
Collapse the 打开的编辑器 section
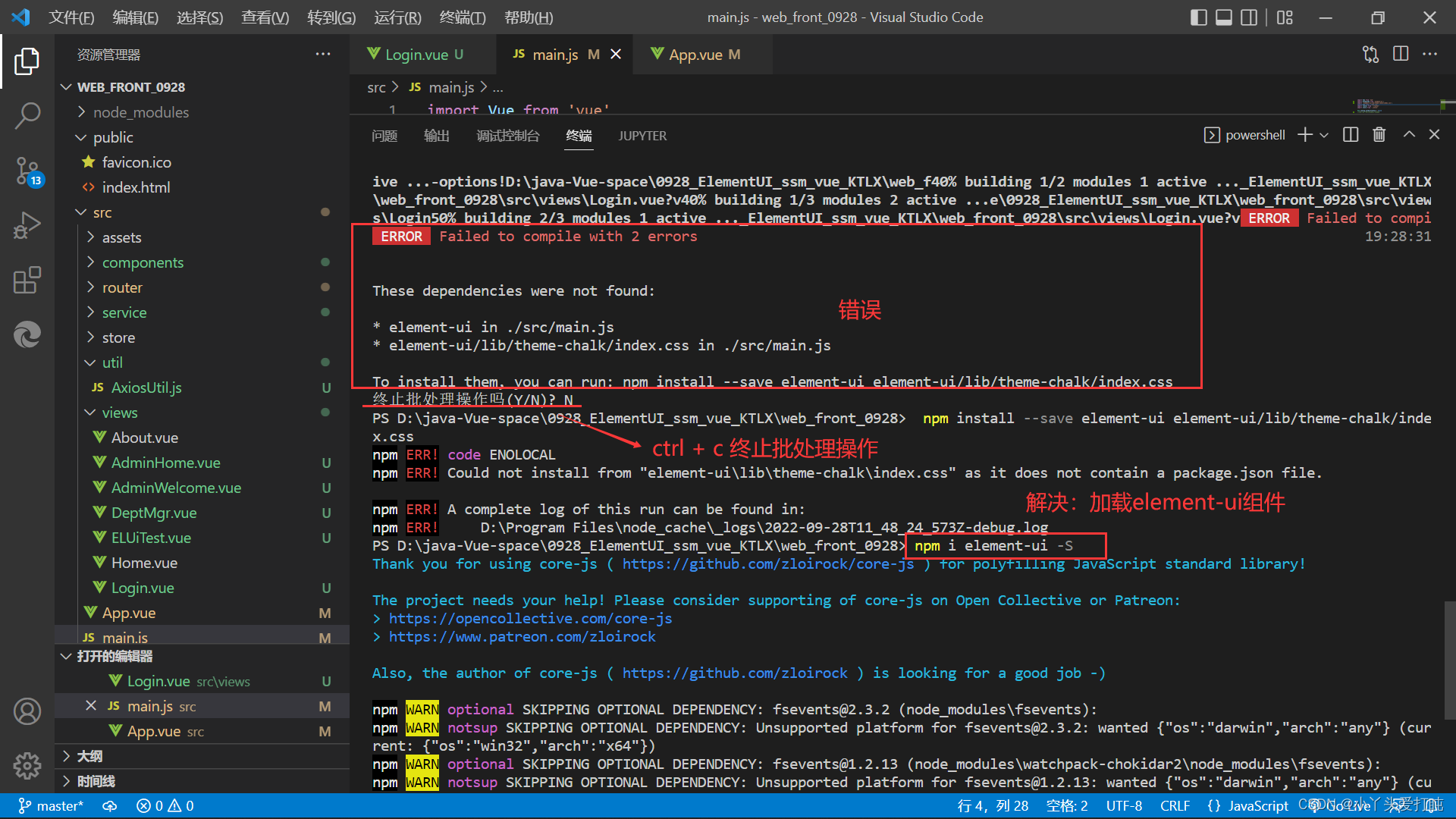pyautogui.click(x=202, y=656)
